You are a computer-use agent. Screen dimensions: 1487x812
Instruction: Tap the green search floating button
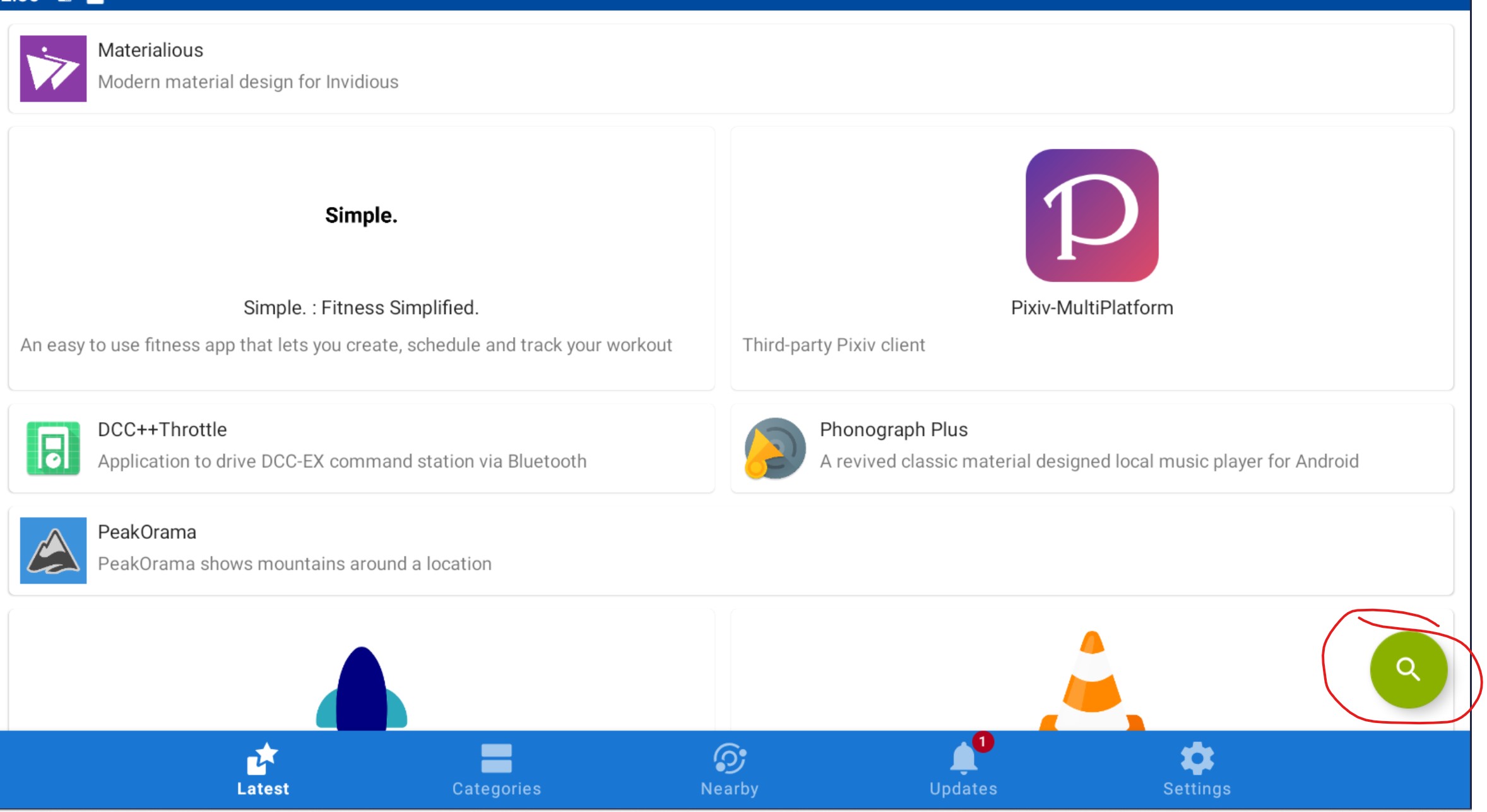pyautogui.click(x=1407, y=669)
